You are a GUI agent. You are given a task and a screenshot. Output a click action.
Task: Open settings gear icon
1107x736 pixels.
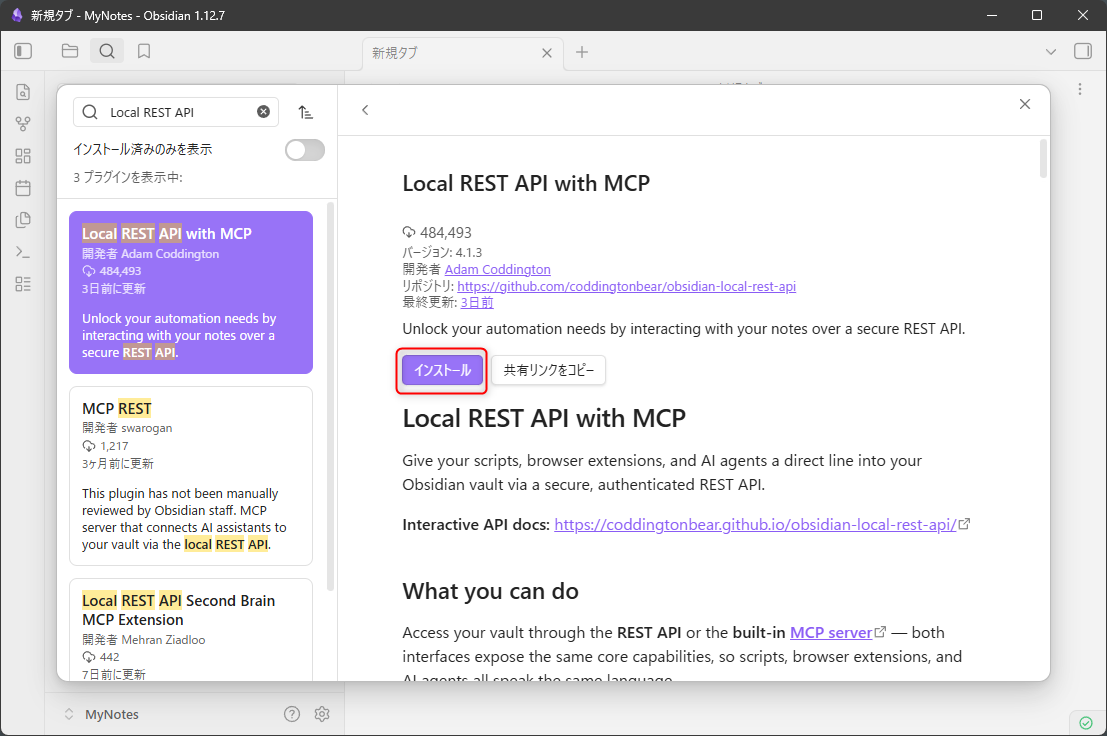pos(322,714)
